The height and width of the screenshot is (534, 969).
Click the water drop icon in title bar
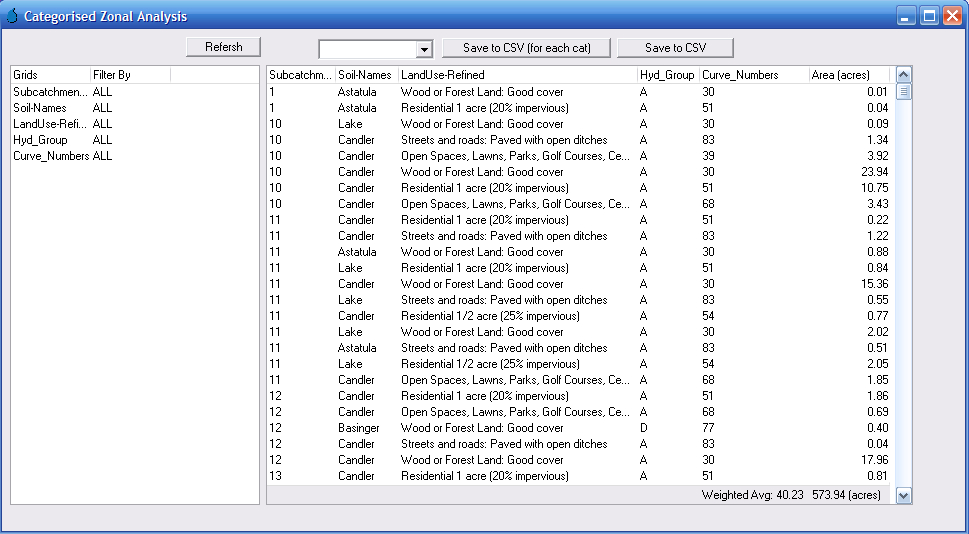coord(12,15)
